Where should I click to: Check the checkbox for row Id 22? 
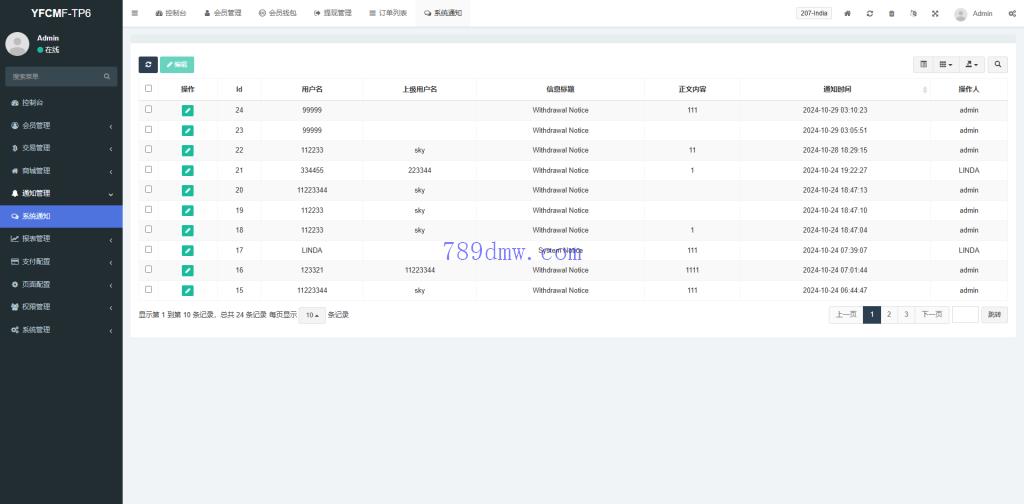coord(149,149)
